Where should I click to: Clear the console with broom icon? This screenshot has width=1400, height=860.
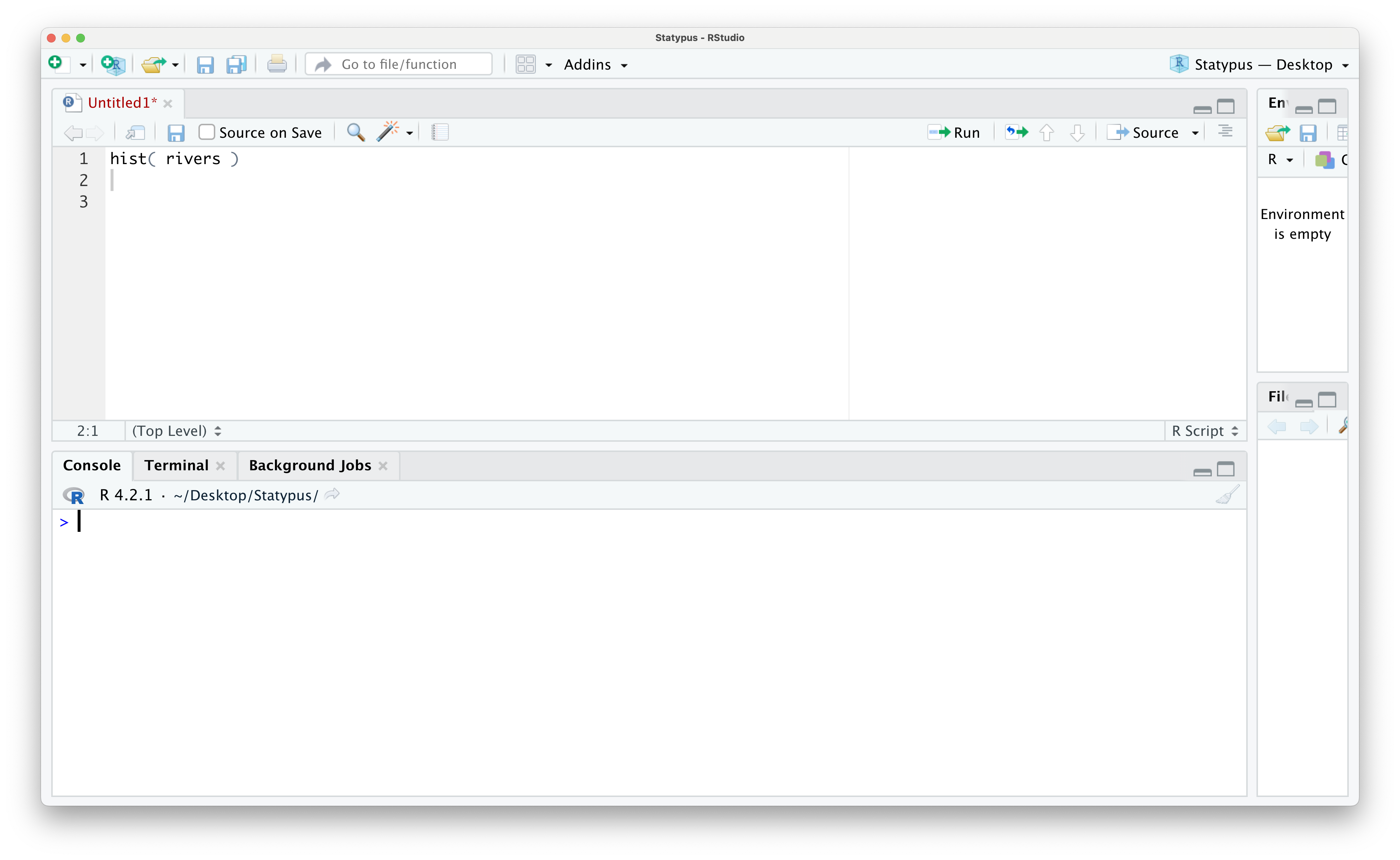(1227, 495)
